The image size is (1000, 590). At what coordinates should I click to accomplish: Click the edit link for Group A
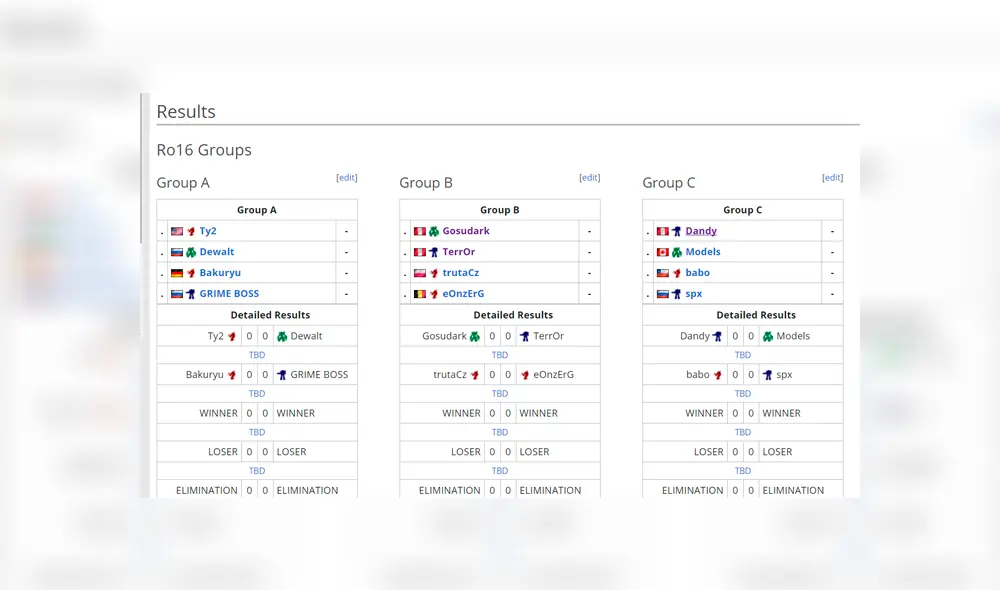pos(347,177)
